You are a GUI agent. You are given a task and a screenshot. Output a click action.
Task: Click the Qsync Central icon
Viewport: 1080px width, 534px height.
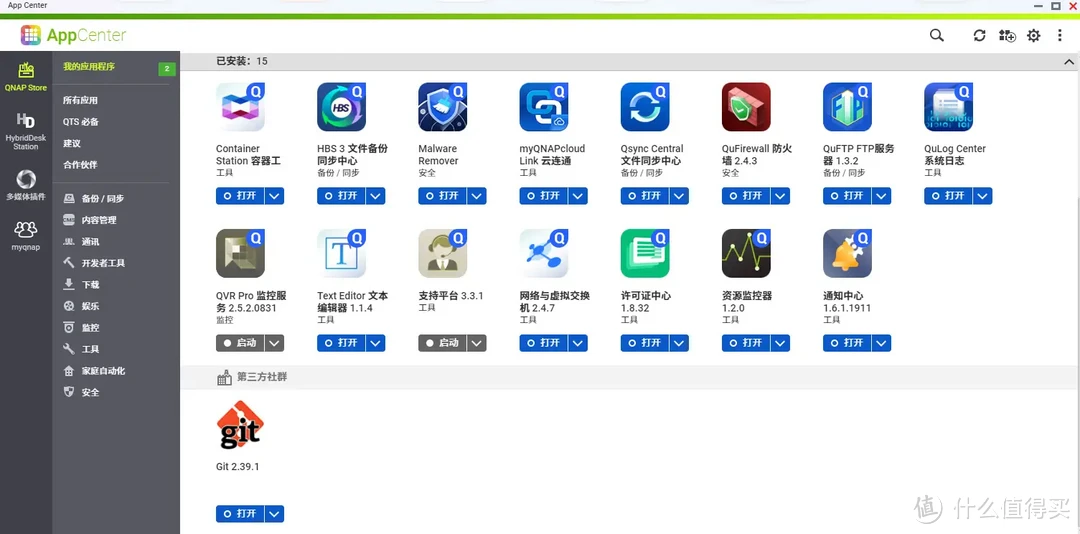[x=645, y=107]
